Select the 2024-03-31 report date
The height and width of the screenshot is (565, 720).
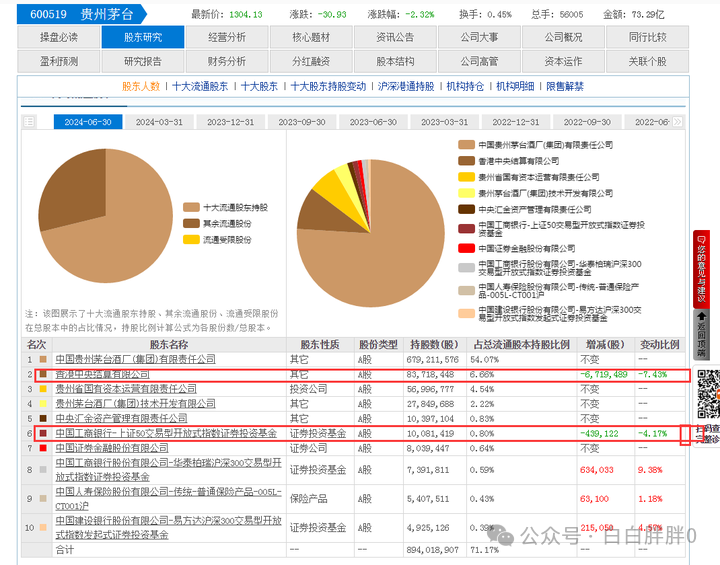pos(159,122)
